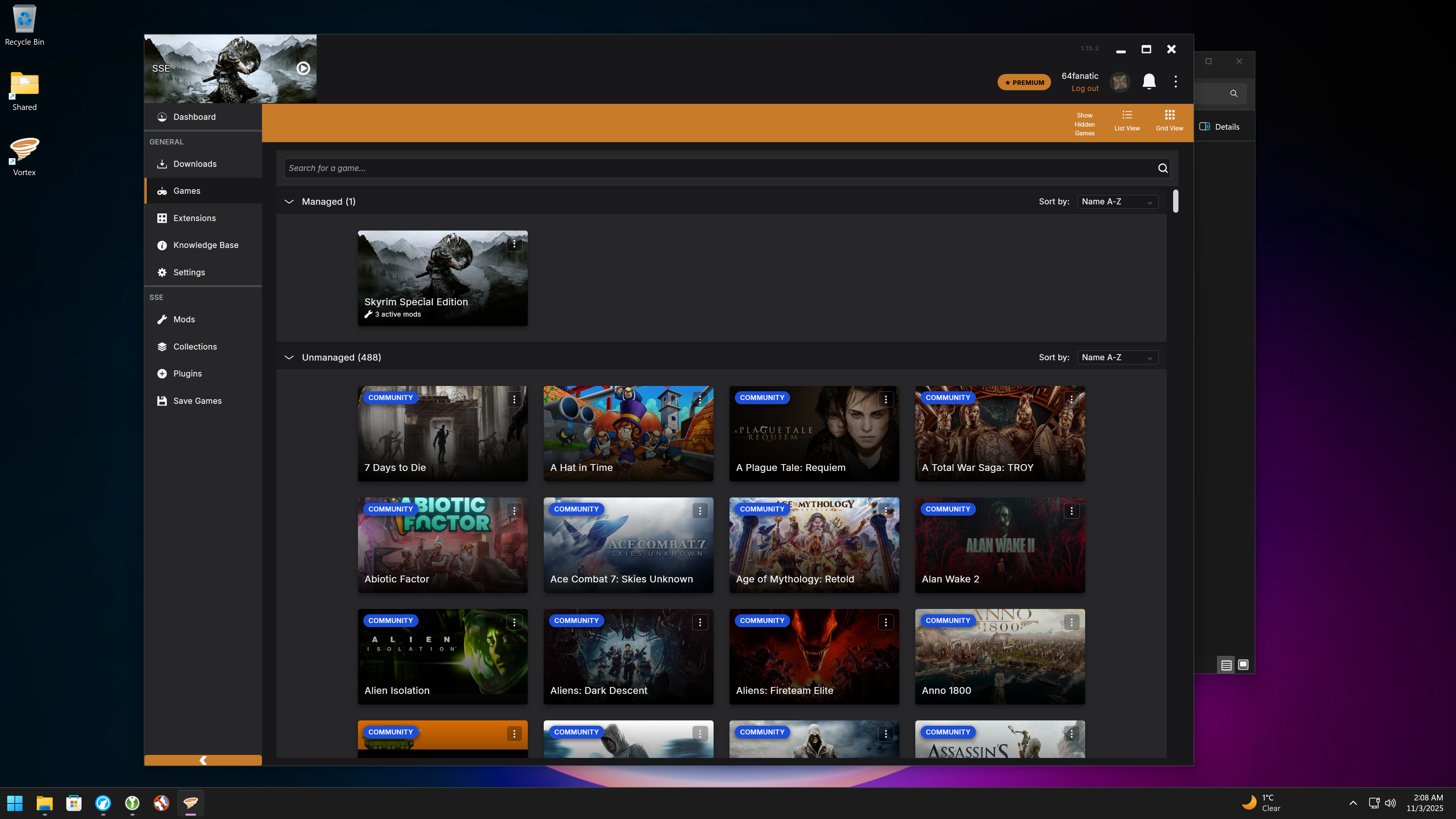
Task: Open Alan Wake 2 three-dot menu
Action: (x=1071, y=511)
